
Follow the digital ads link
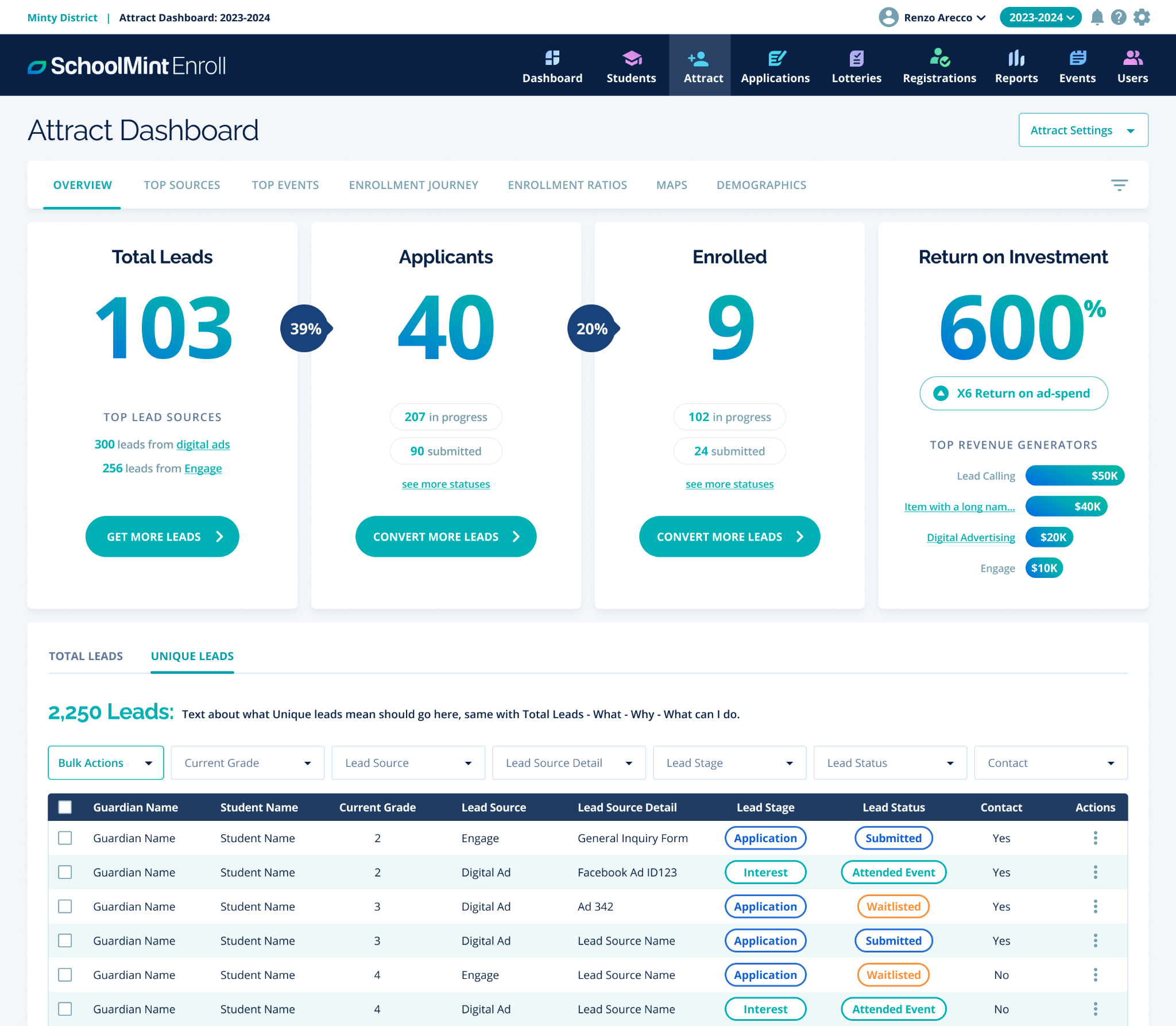point(203,444)
